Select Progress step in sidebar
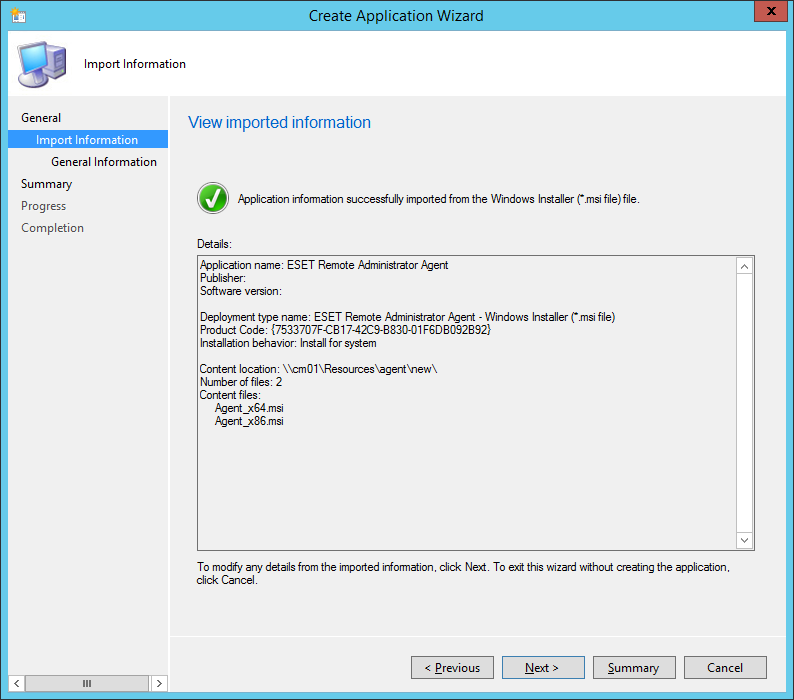Viewport: 794px width, 700px height. tap(43, 206)
